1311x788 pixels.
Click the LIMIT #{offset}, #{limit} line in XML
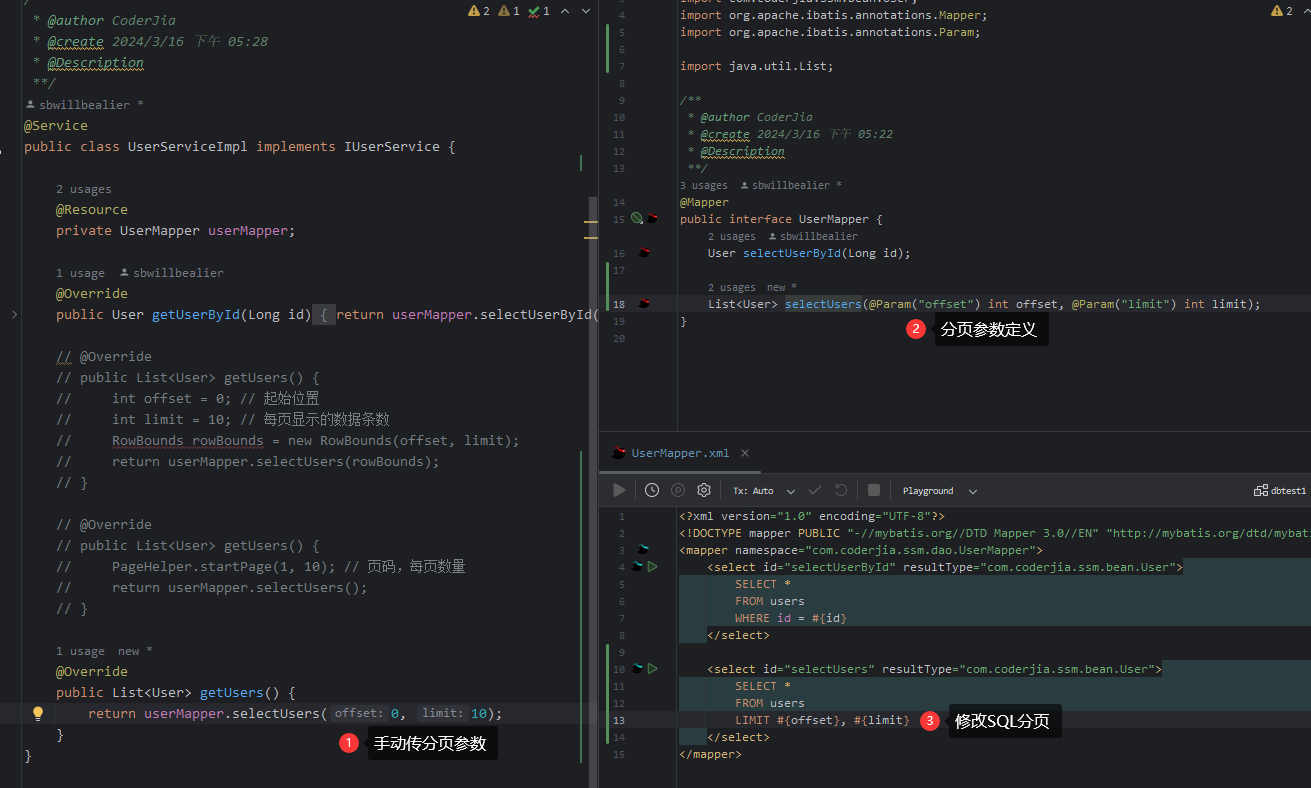coord(822,720)
